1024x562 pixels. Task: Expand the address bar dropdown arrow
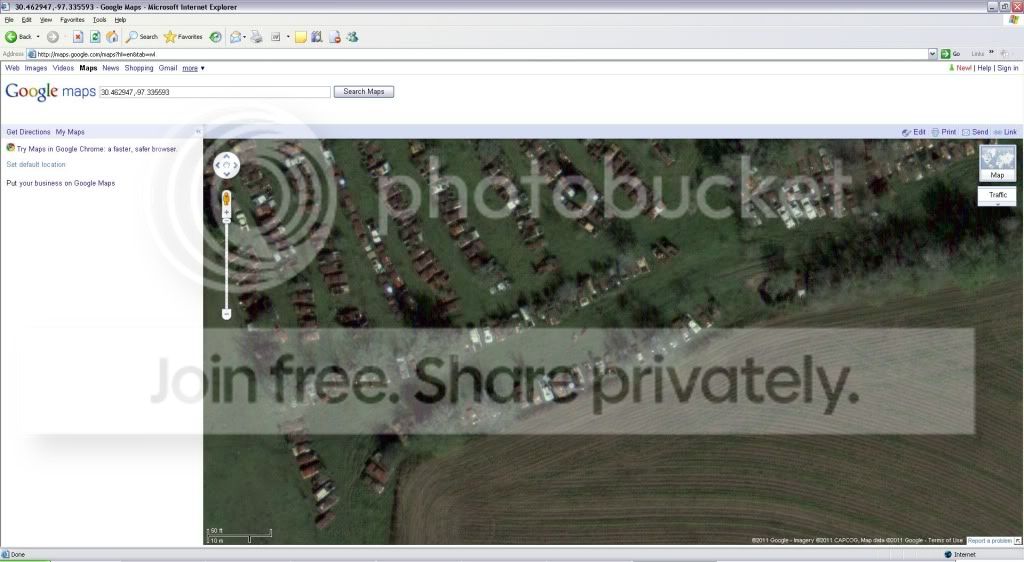pyautogui.click(x=932, y=54)
